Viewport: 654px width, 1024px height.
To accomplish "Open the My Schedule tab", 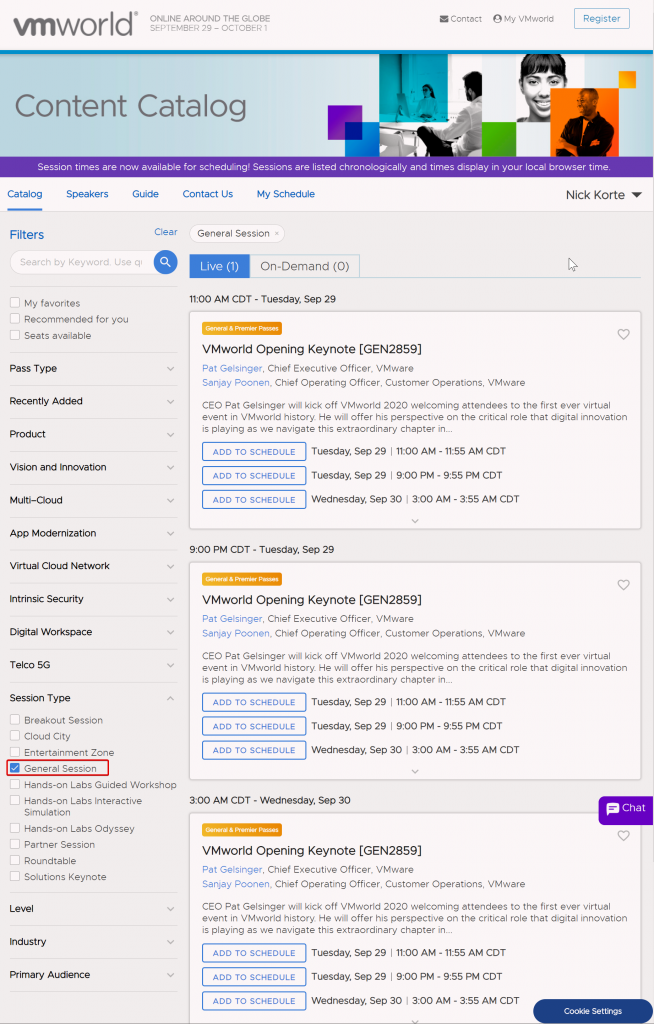I will (286, 194).
